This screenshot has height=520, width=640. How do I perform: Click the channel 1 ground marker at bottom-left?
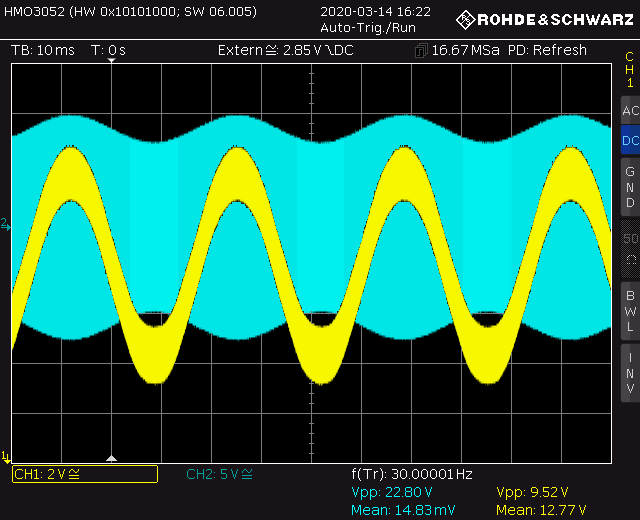pyautogui.click(x=6, y=457)
